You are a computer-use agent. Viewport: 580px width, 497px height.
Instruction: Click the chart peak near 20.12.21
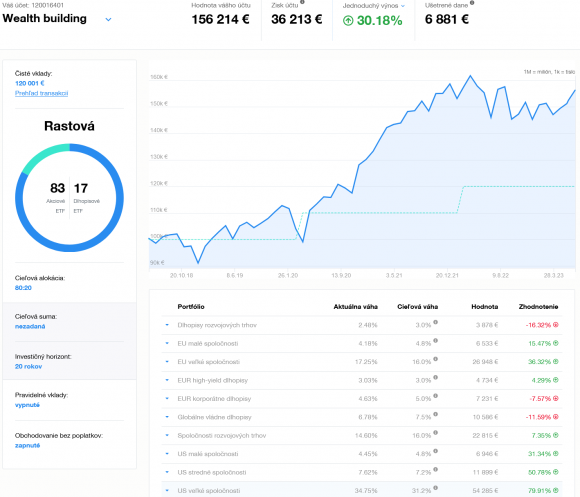(x=471, y=76)
